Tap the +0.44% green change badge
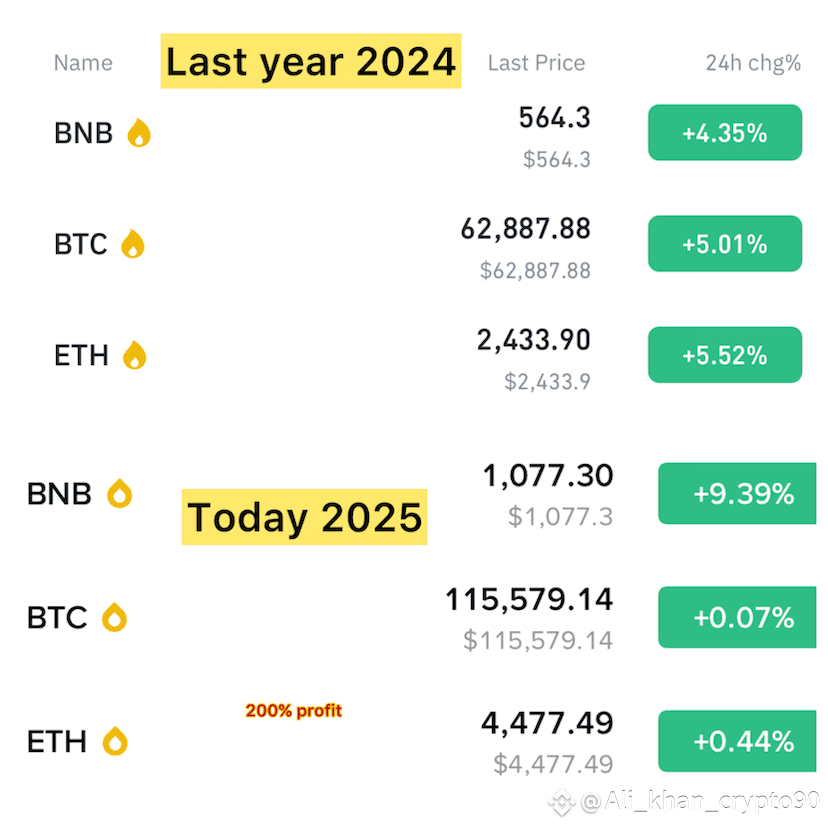The width and height of the screenshot is (828, 828). (x=738, y=741)
